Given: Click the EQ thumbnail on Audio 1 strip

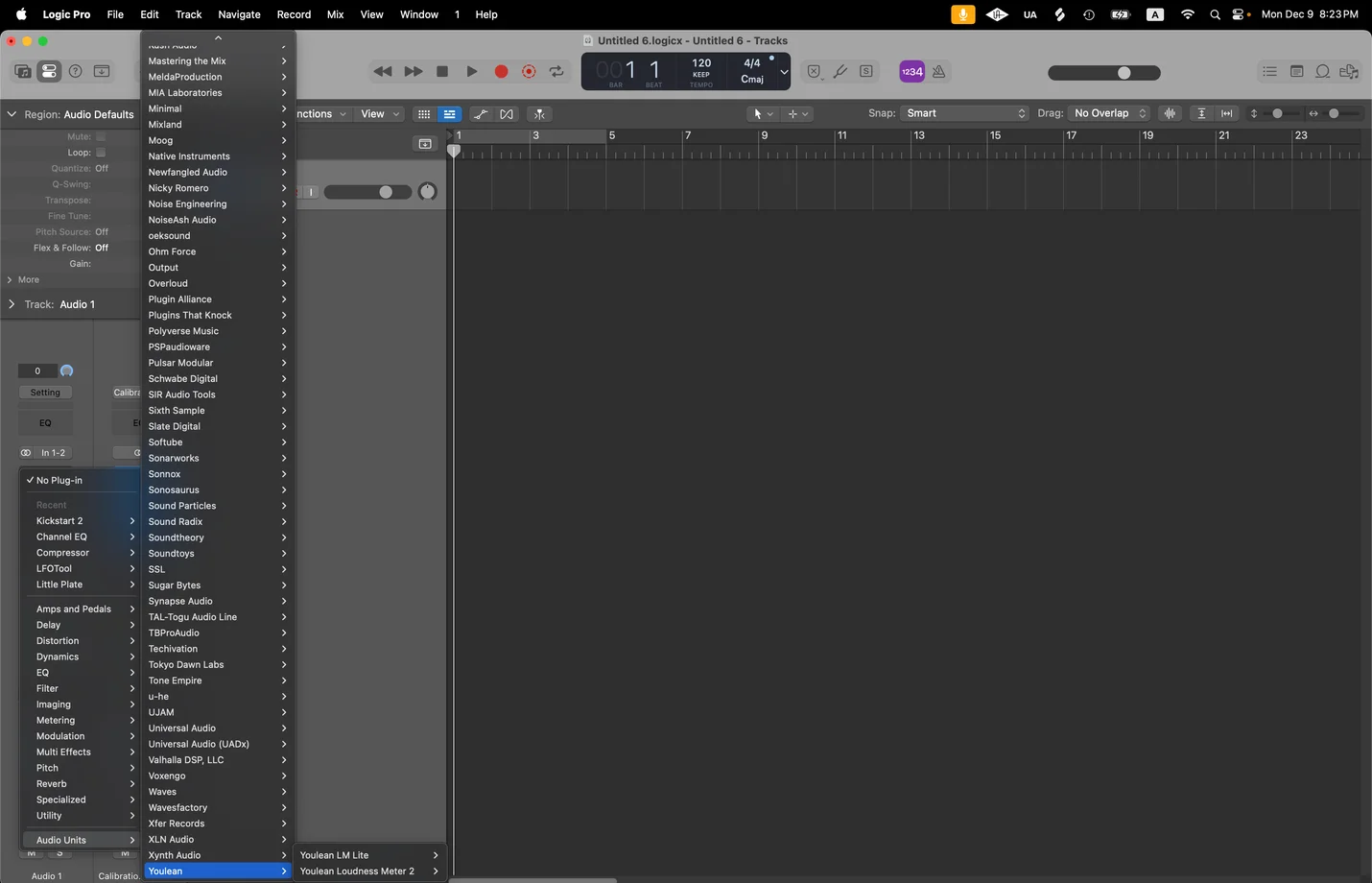Looking at the screenshot, I should tap(45, 422).
